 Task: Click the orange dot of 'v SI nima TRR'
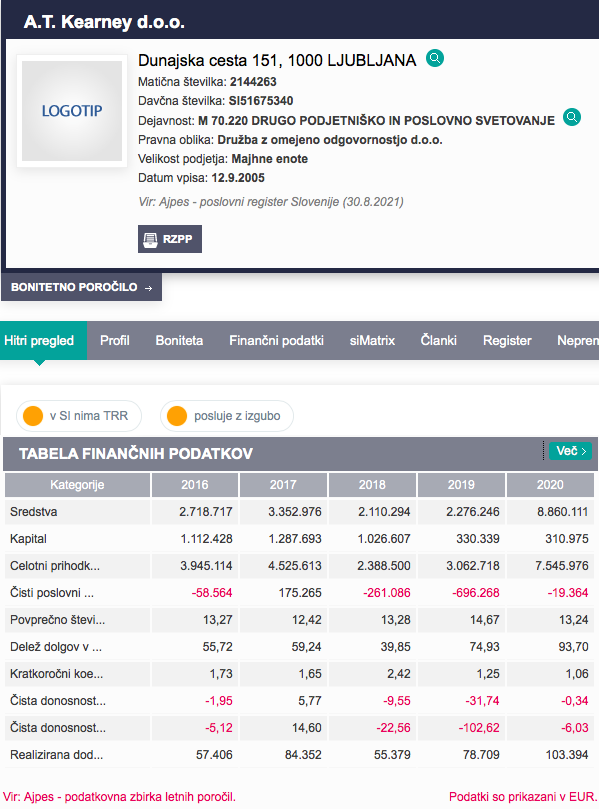point(33,416)
